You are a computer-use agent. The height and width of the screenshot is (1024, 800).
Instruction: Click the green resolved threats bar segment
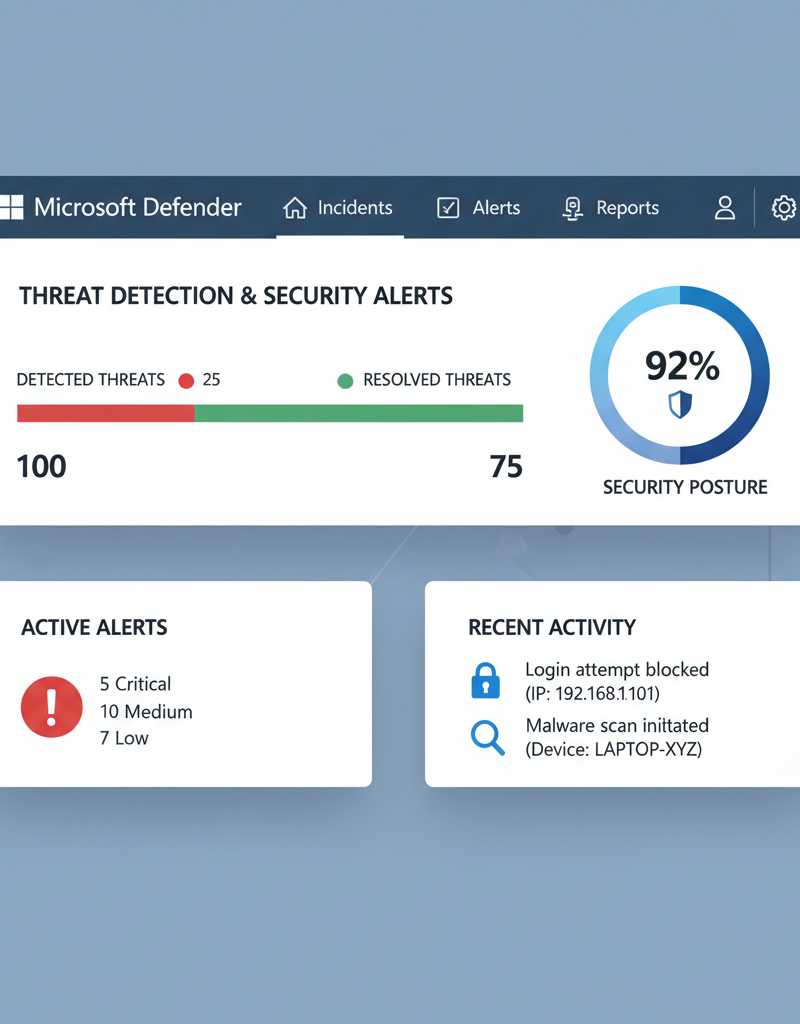point(359,413)
